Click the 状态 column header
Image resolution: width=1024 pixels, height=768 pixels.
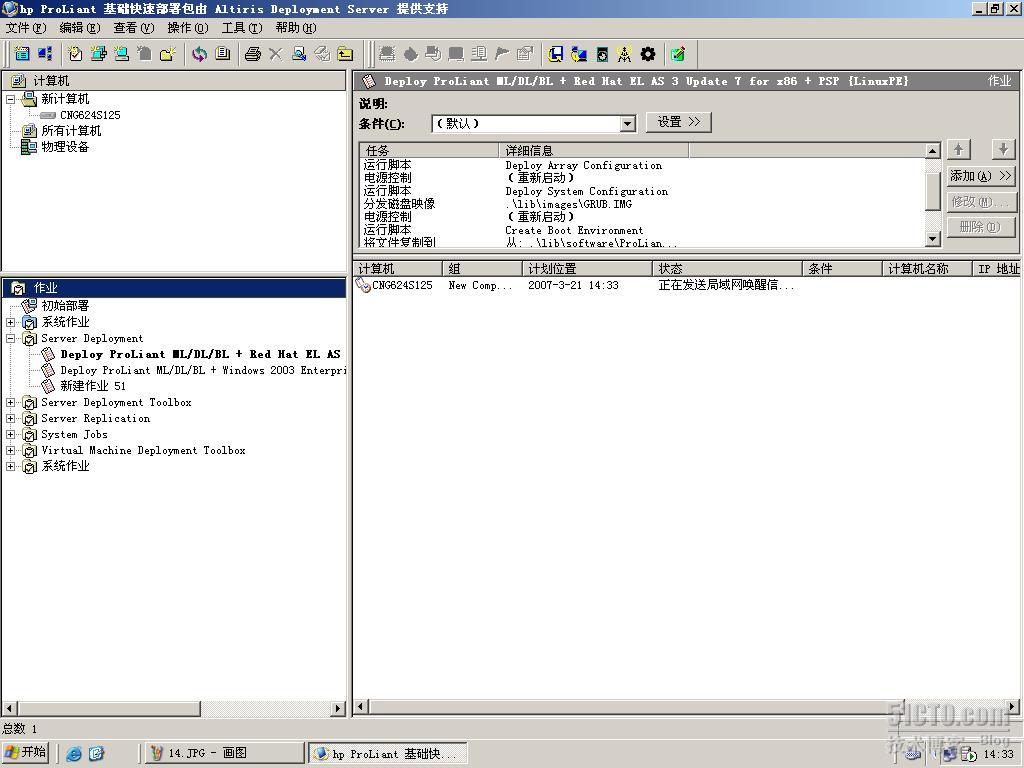[x=727, y=268]
